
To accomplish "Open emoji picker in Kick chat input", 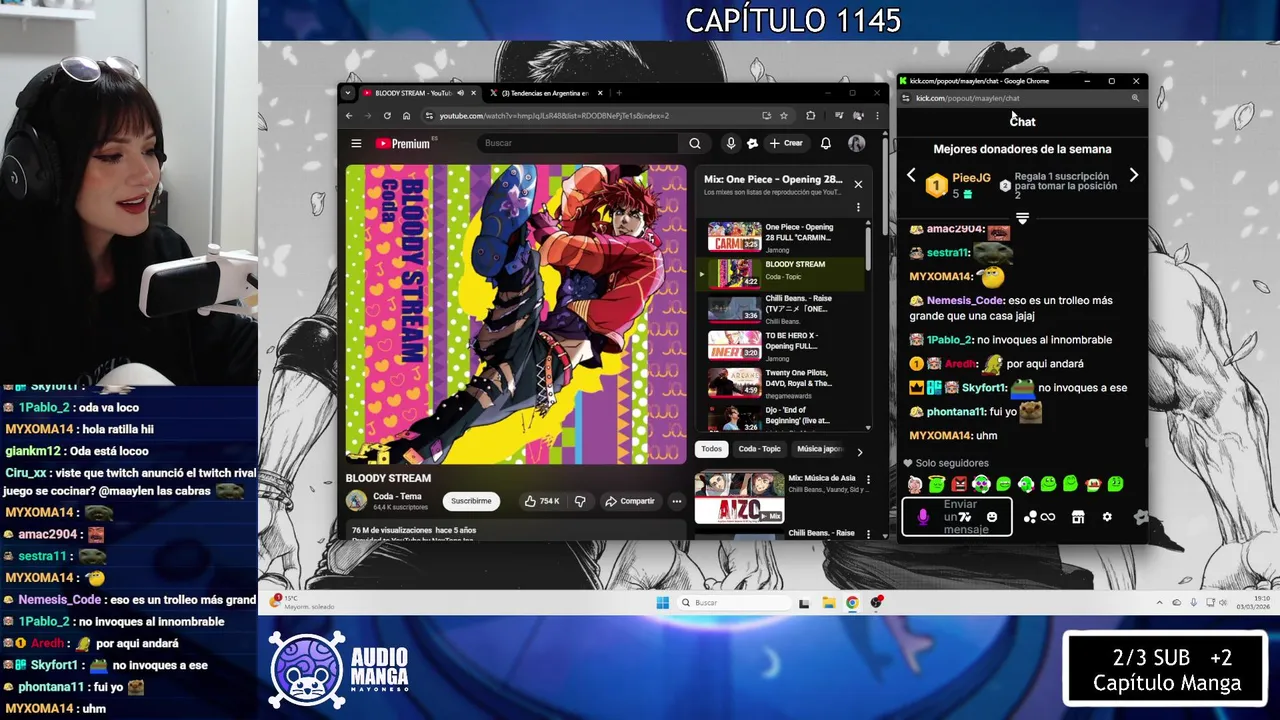I will [x=992, y=517].
